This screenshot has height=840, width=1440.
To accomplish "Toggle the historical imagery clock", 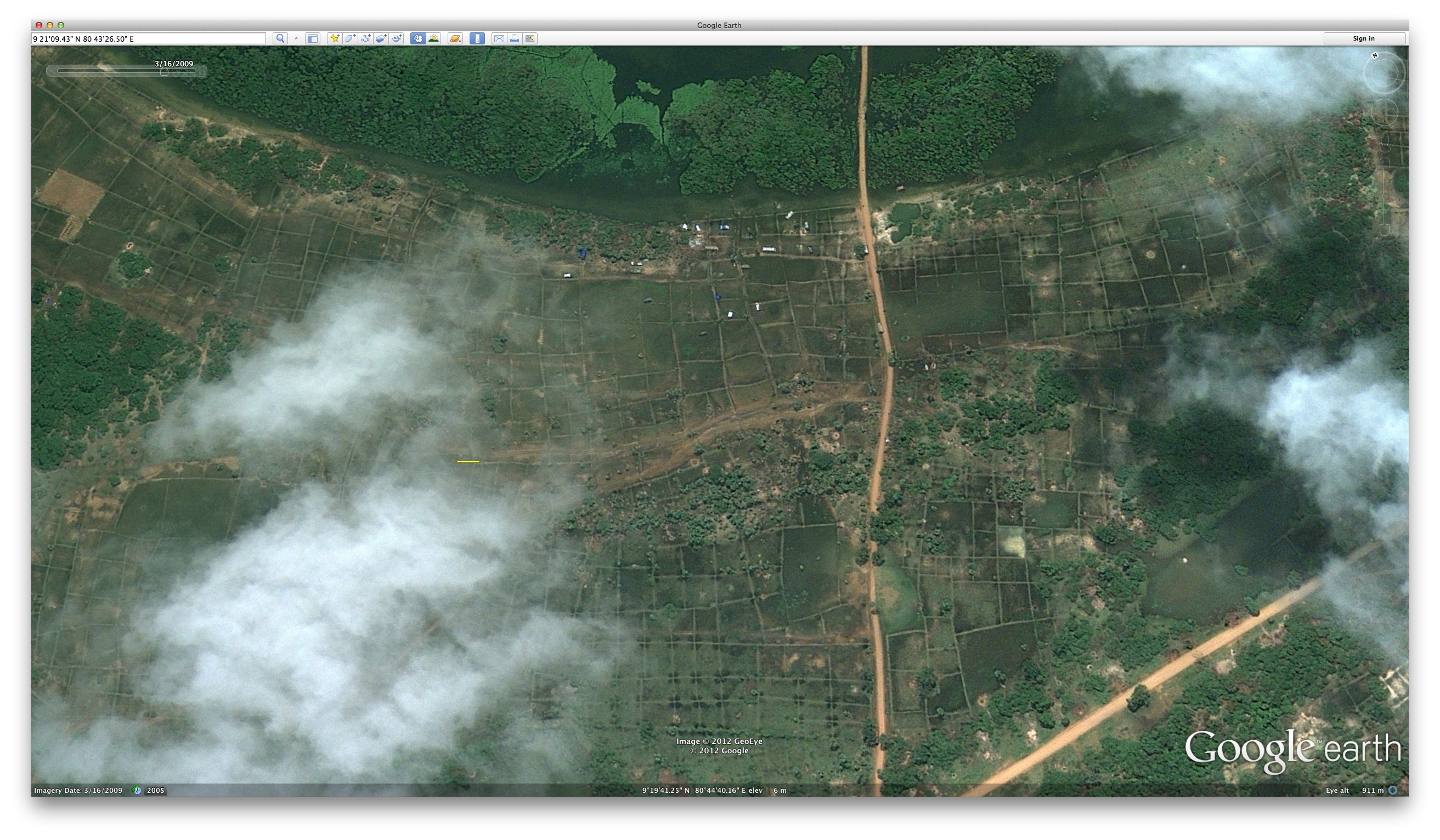I will pos(417,38).
